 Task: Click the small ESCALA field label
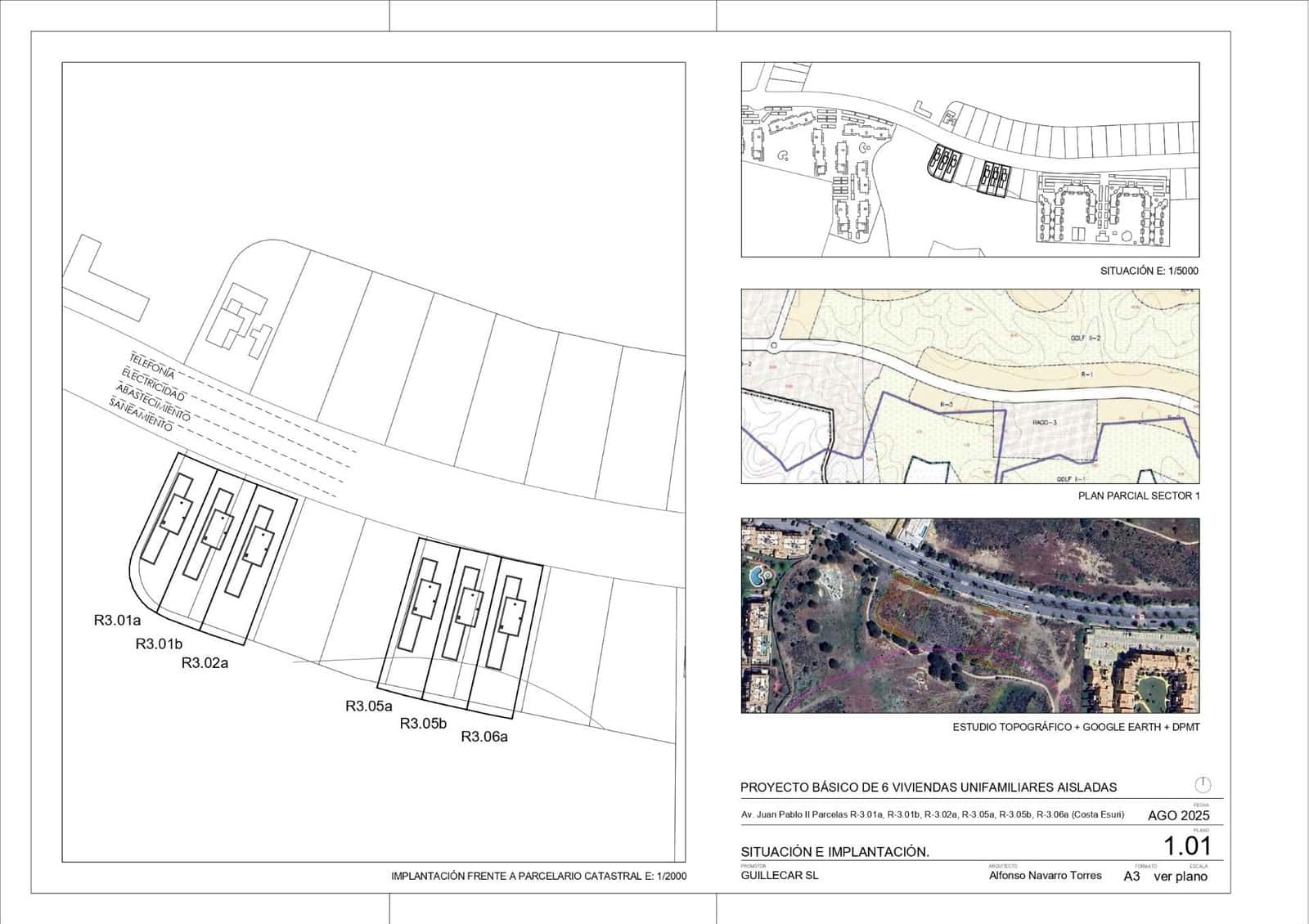point(1199,865)
